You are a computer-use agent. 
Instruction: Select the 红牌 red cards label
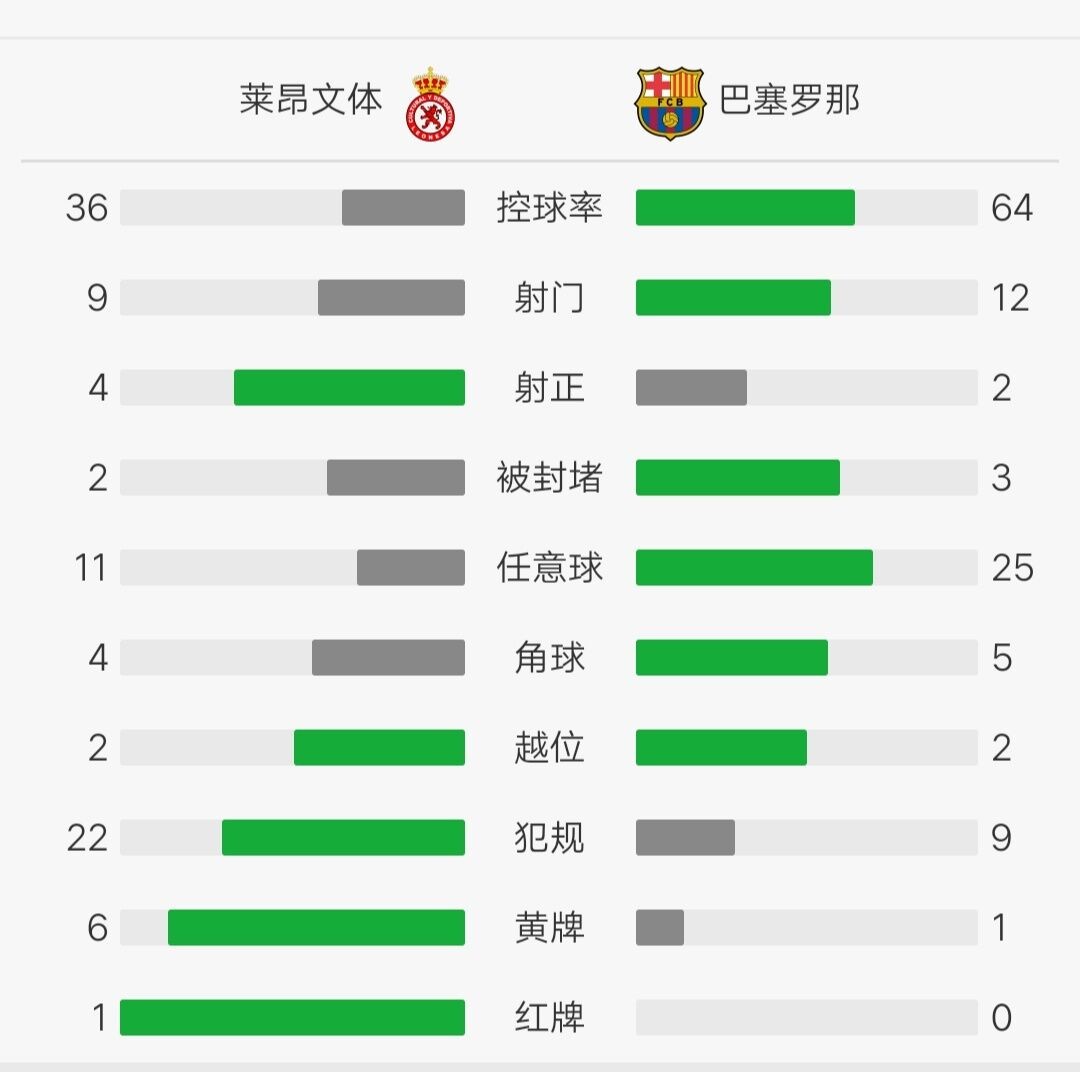click(x=549, y=1018)
